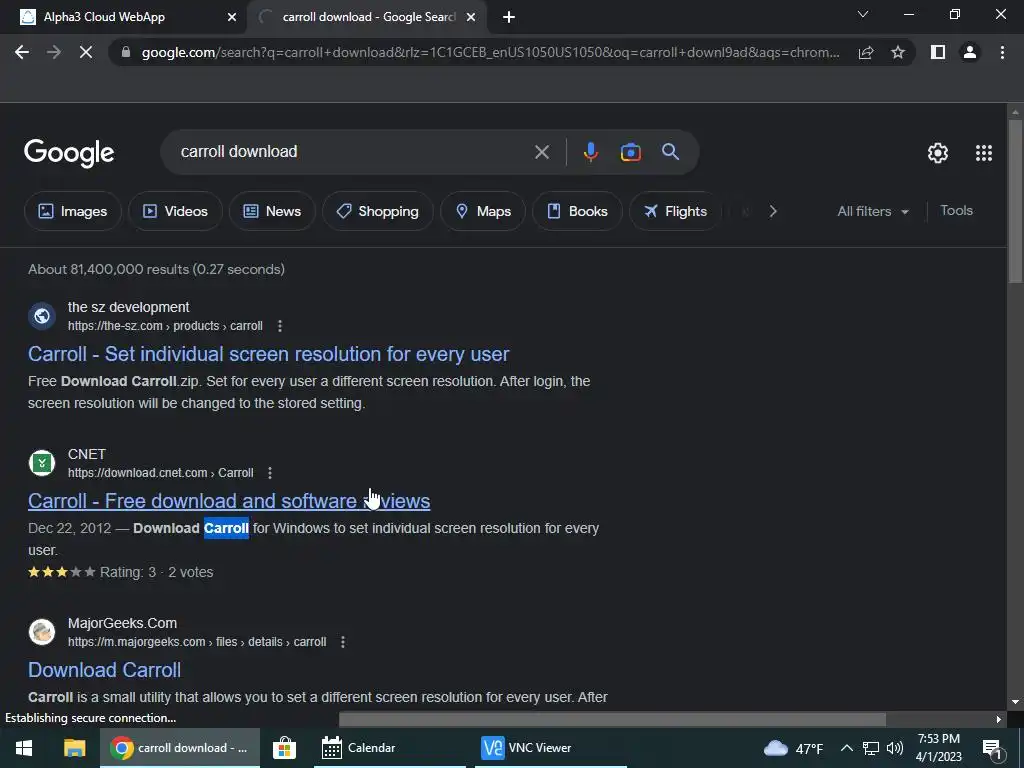
Task: Open more options for the-sz.com result
Action: (x=280, y=326)
